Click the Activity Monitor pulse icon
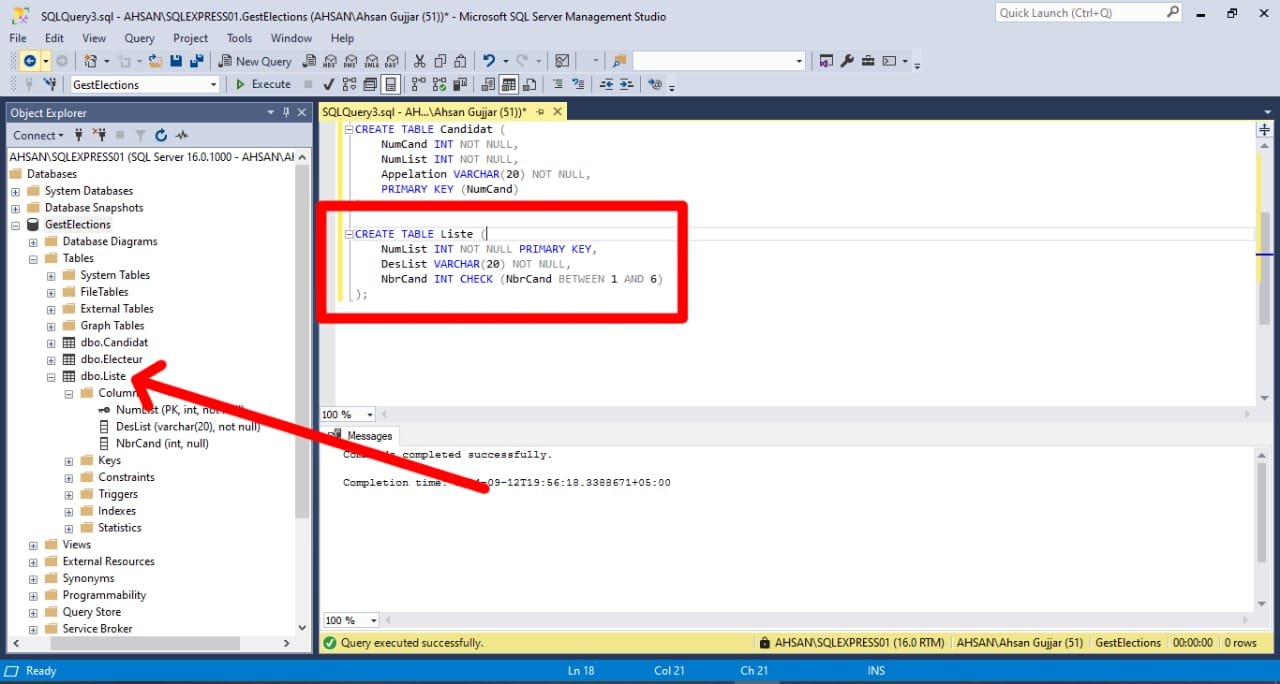 click(x=181, y=135)
